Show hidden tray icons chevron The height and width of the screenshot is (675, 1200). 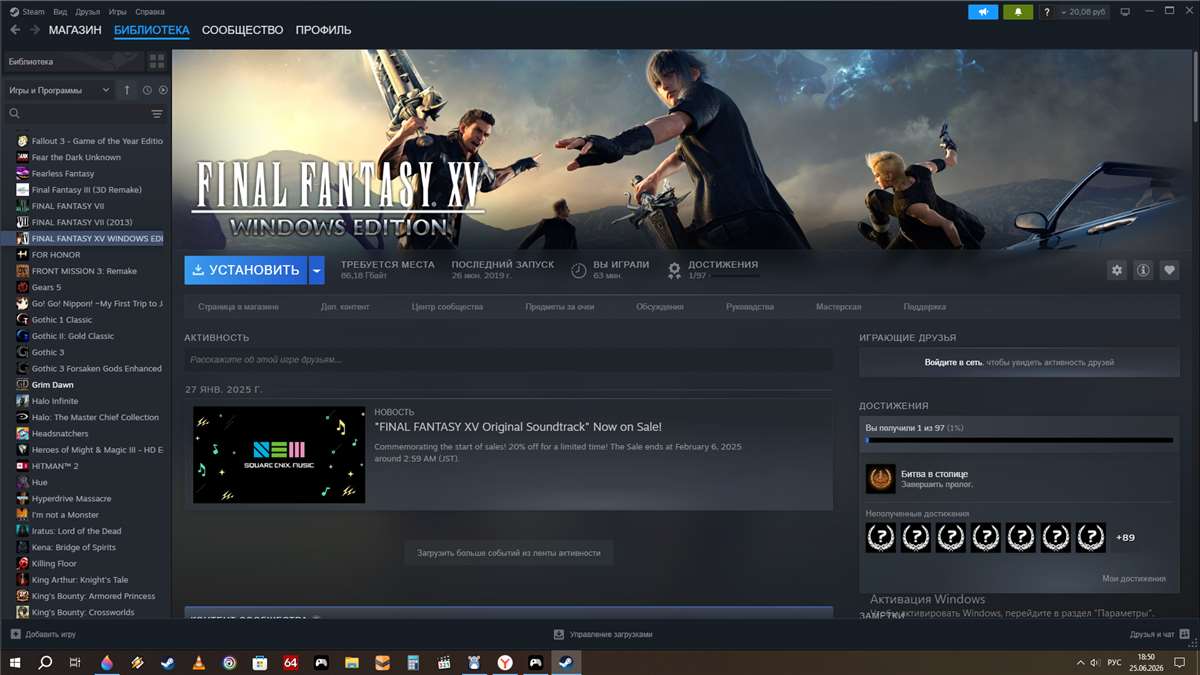pos(1079,662)
